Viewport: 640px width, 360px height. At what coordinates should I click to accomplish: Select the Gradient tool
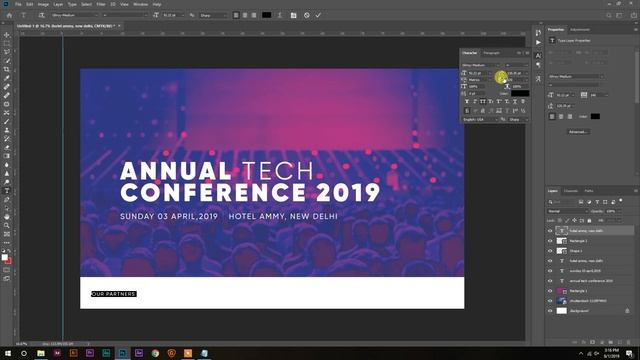click(x=7, y=156)
